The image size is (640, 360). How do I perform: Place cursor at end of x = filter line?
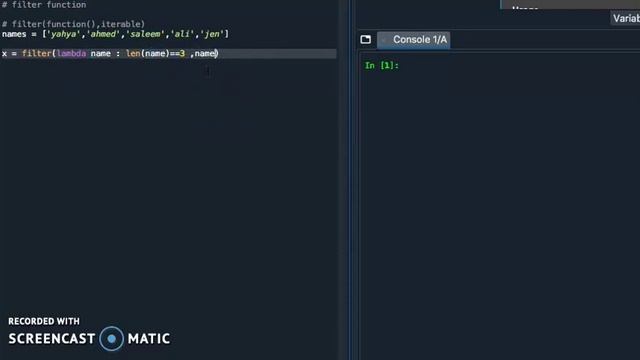[219, 53]
